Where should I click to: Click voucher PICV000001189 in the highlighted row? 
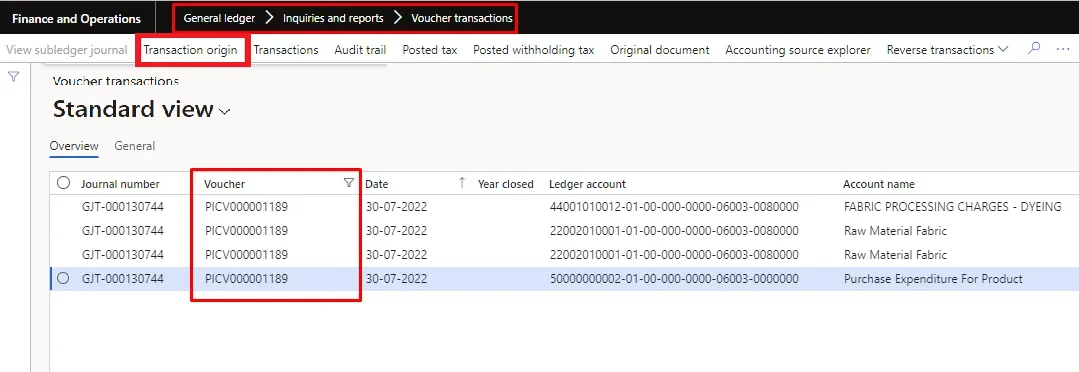coord(246,278)
